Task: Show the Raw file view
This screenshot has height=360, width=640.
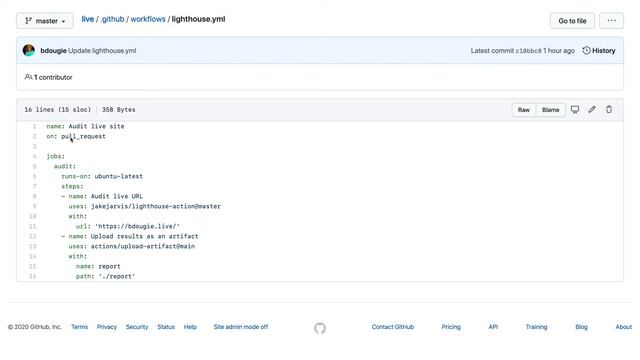Action: coord(524,110)
